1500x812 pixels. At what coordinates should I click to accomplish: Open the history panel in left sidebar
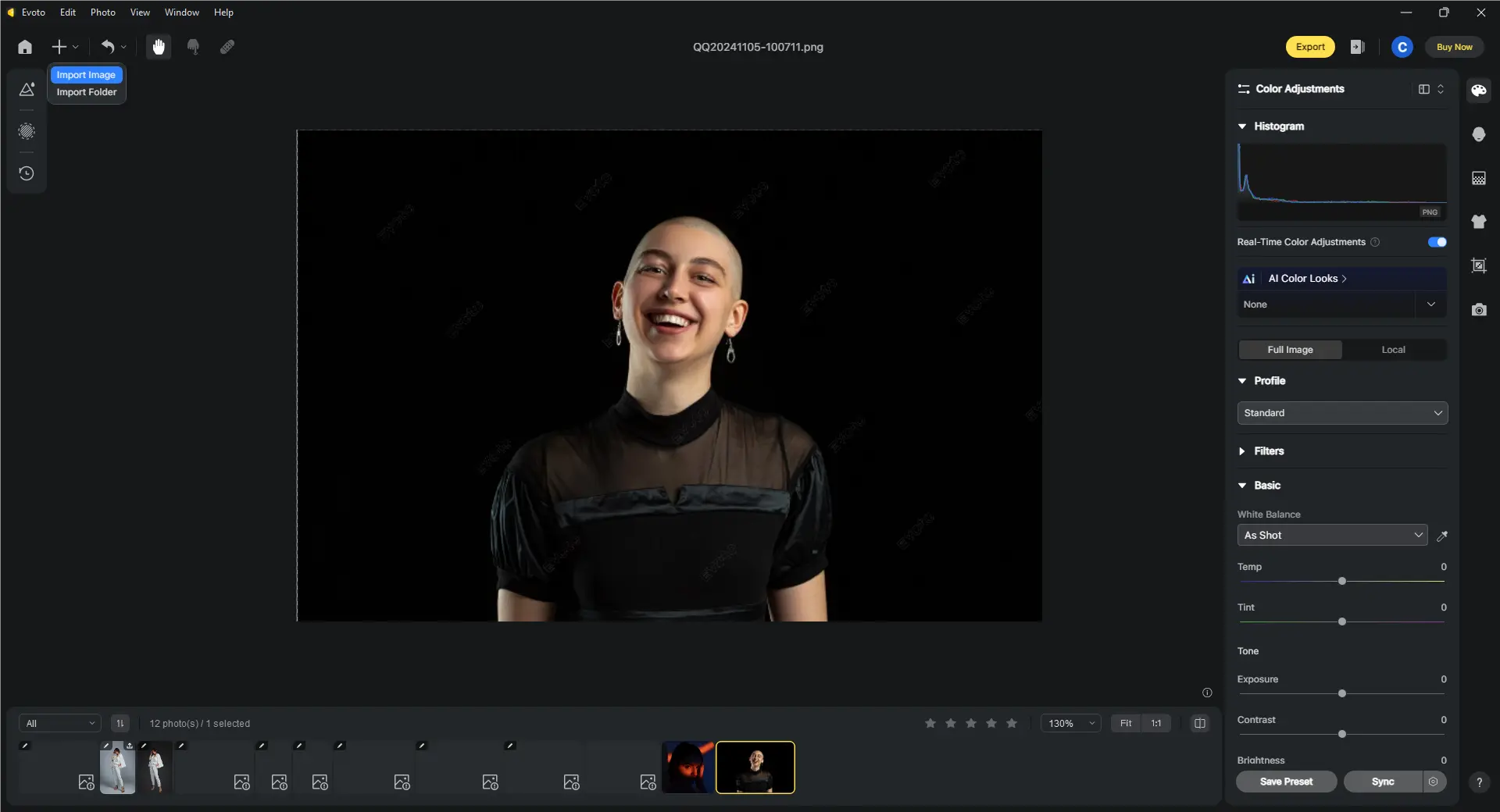tap(26, 173)
